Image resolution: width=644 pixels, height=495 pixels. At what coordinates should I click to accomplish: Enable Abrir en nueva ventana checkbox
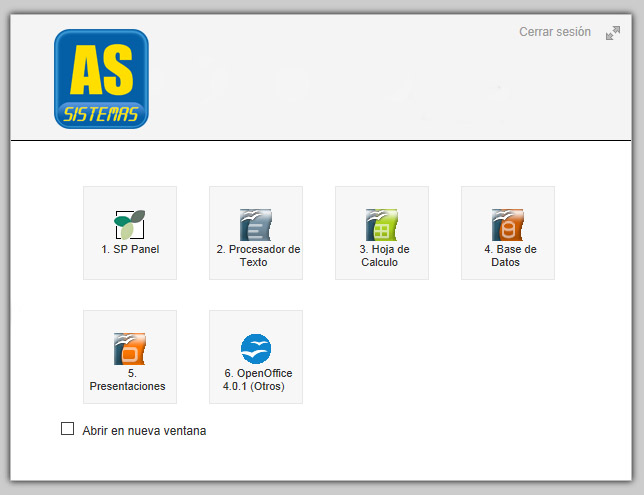67,428
